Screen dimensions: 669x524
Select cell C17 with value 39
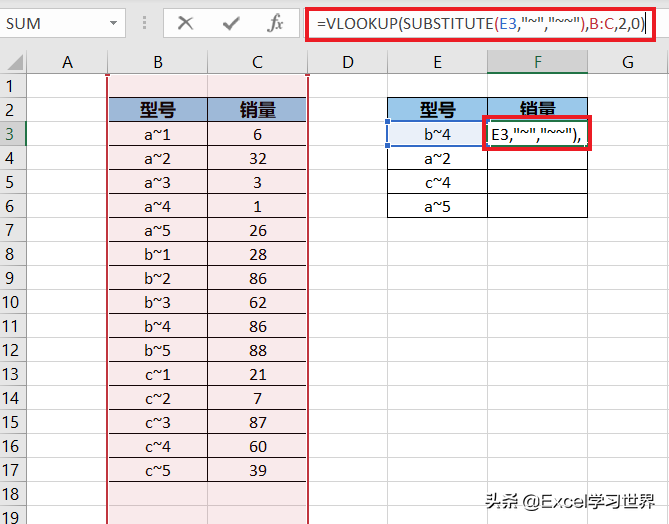tap(257, 470)
